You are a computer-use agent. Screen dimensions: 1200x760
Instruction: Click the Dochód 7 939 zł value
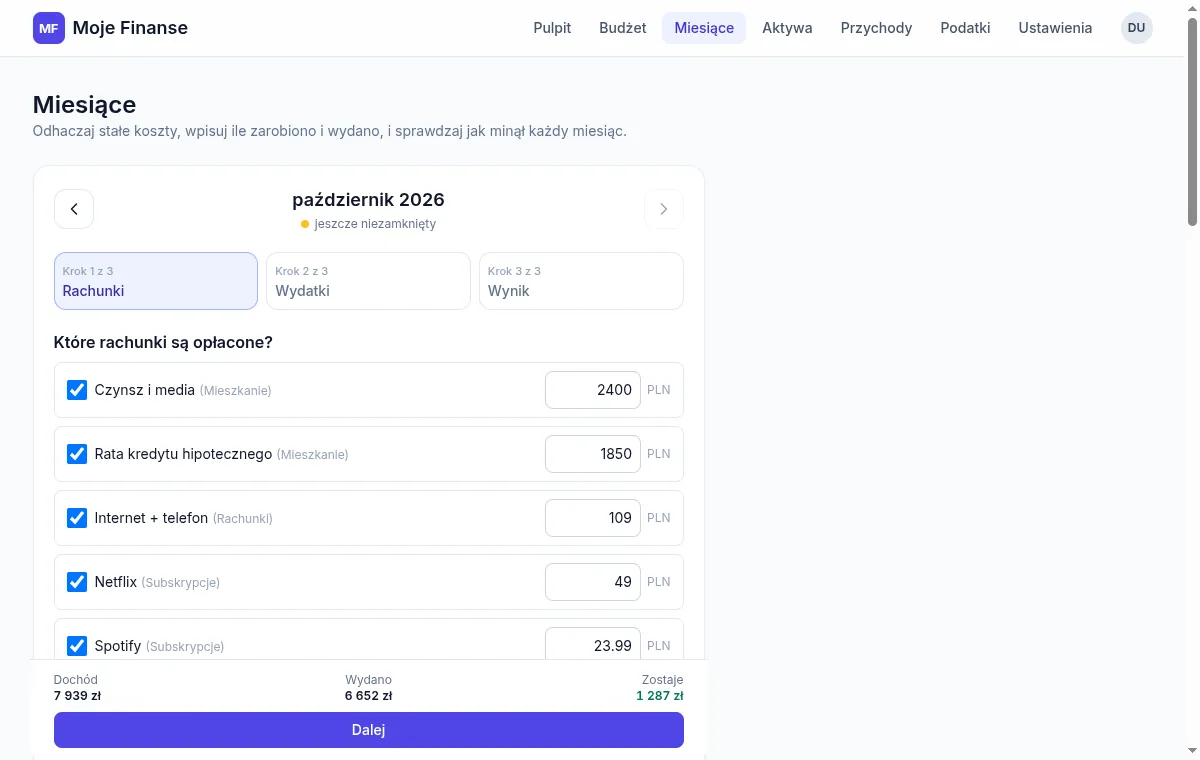[77, 696]
